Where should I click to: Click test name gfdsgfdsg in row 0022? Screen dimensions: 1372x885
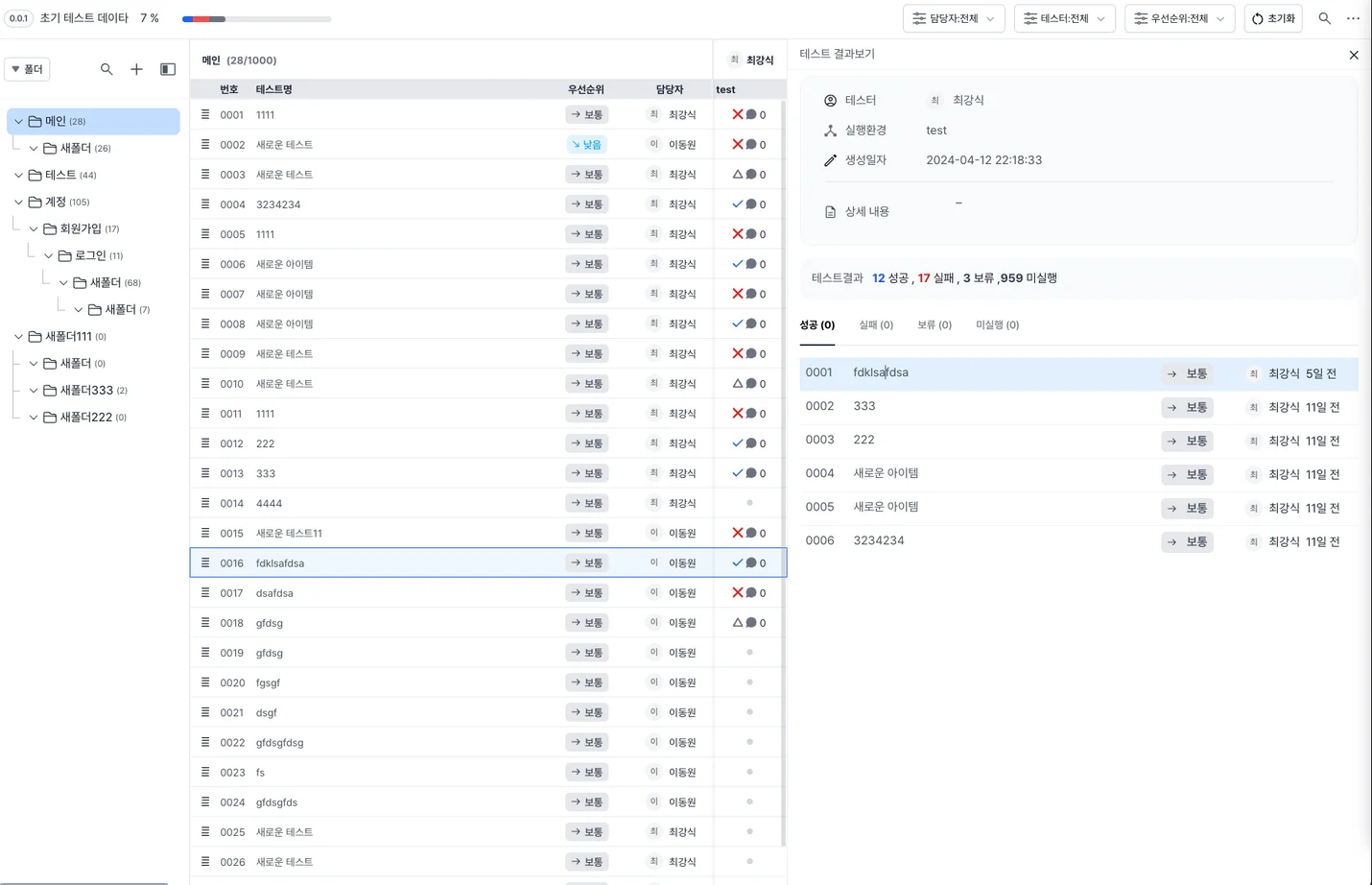[x=279, y=743]
